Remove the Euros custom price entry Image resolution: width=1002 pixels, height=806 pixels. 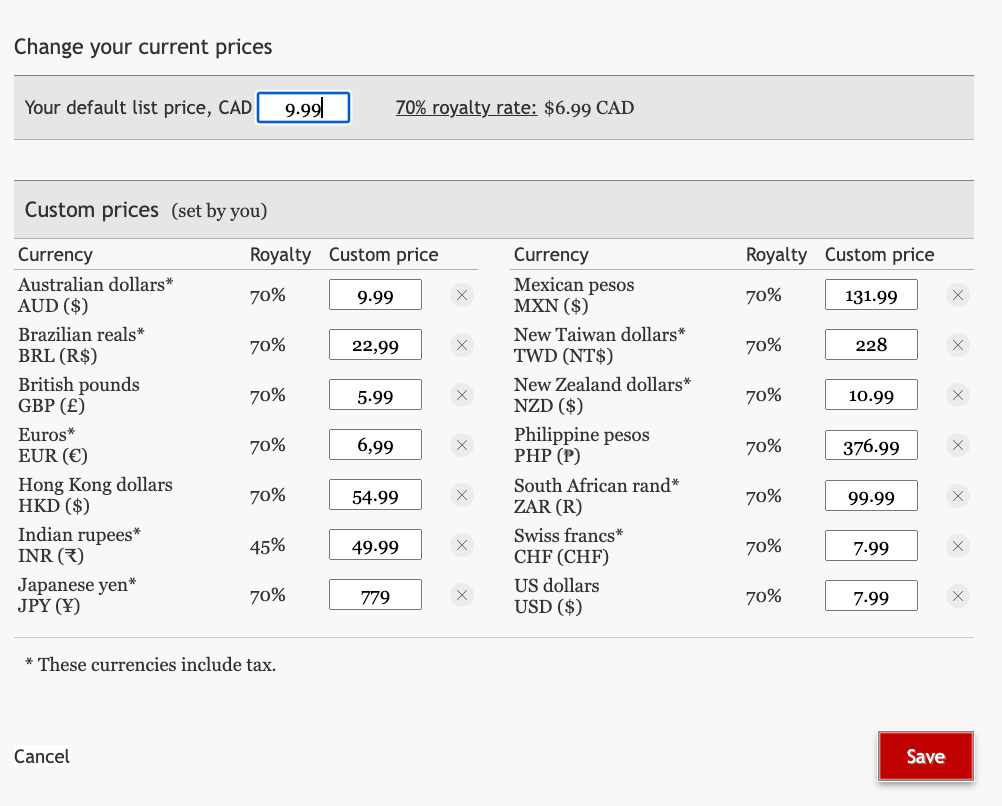point(461,445)
